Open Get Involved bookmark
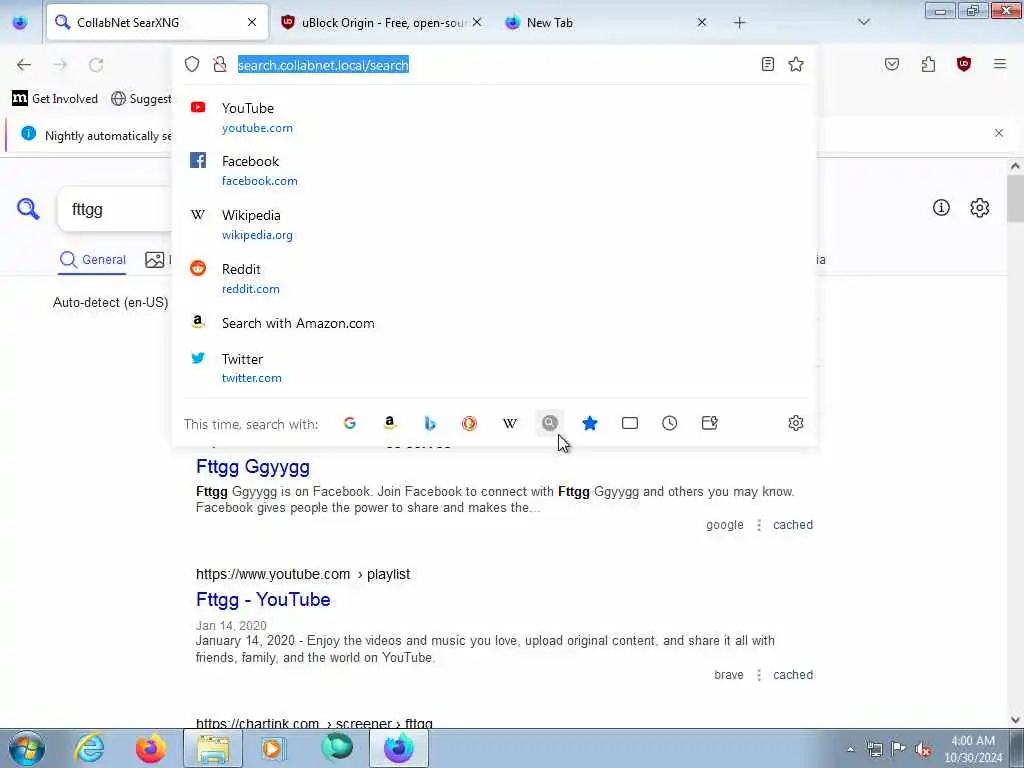 pos(55,99)
